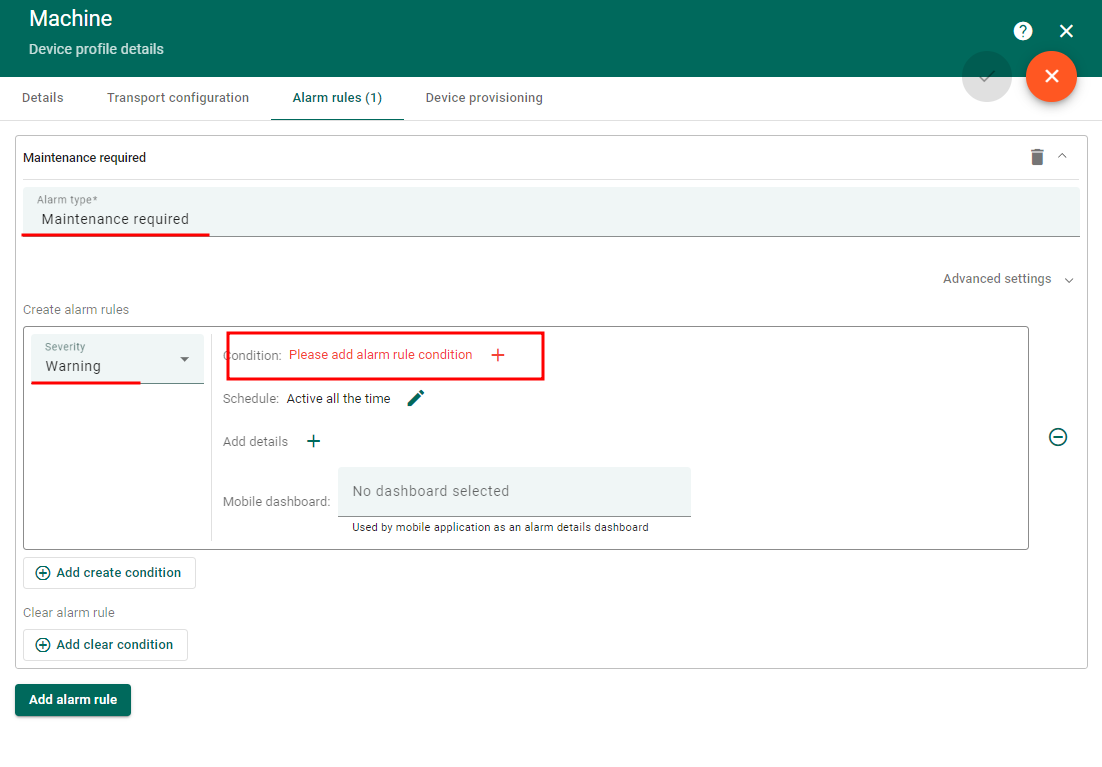Delete the Maintenance required alarm rule
1102x767 pixels.
(1037, 157)
